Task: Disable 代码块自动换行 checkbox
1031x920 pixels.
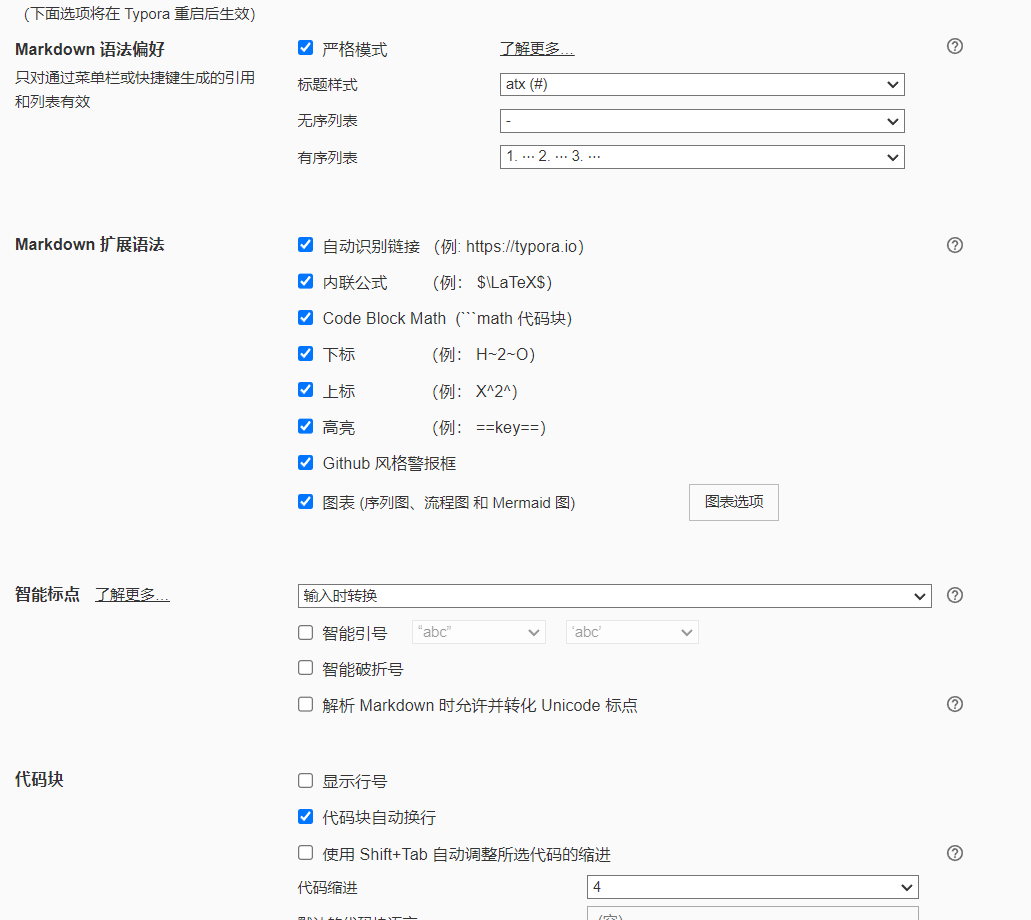Action: pyautogui.click(x=305, y=817)
